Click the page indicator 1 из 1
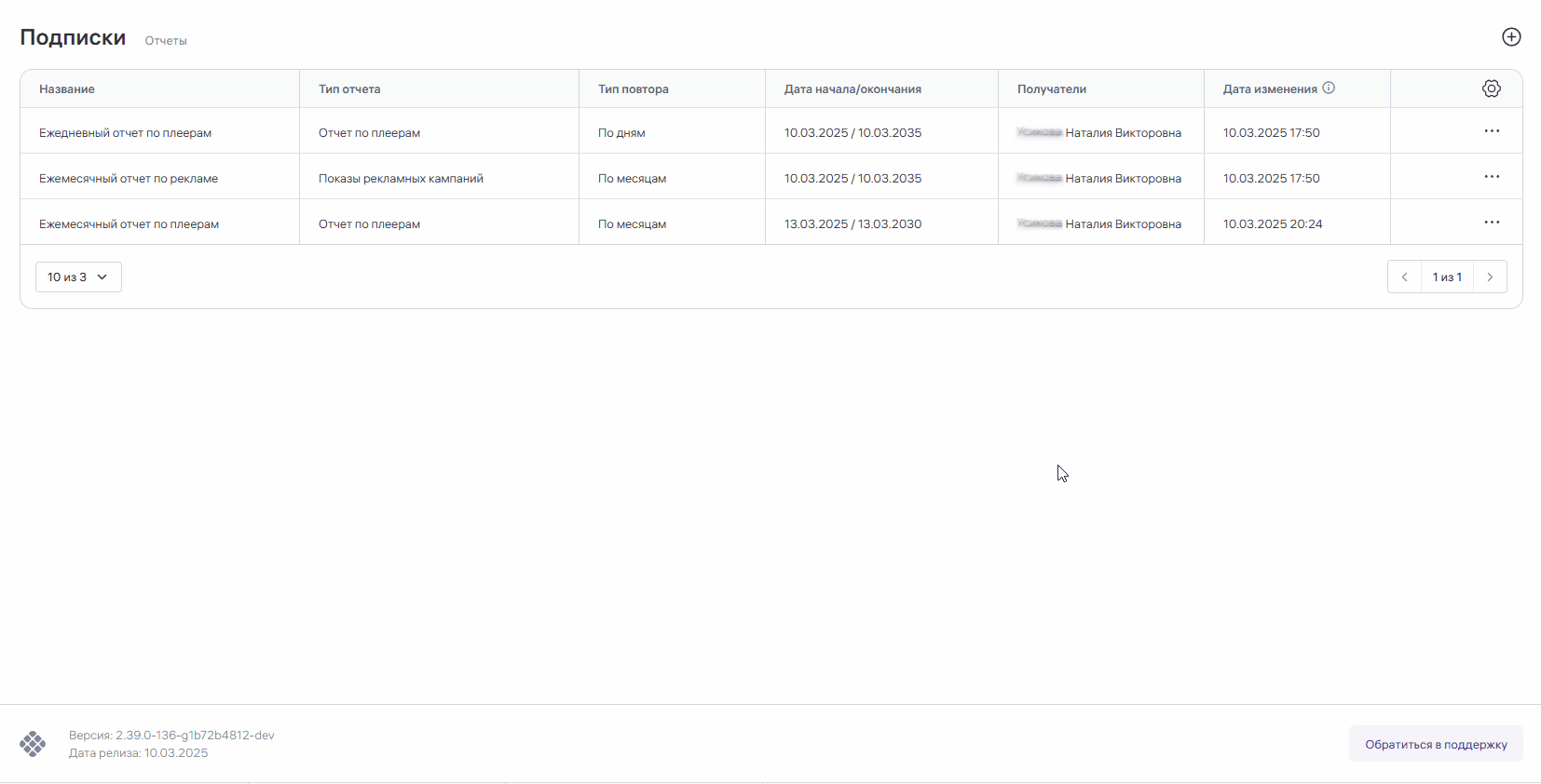The width and height of the screenshot is (1541, 784). click(1447, 277)
